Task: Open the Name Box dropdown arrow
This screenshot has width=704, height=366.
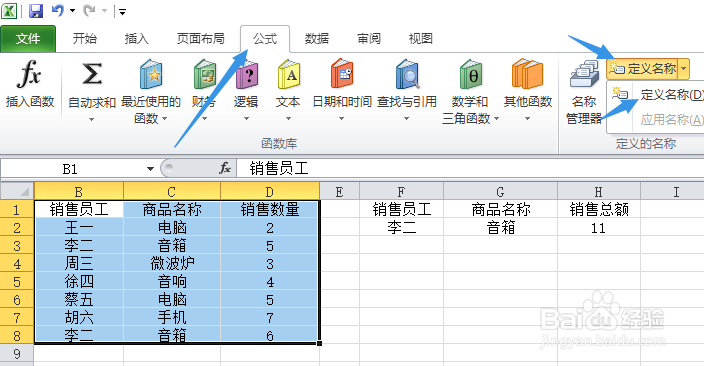Action: pyautogui.click(x=150, y=169)
